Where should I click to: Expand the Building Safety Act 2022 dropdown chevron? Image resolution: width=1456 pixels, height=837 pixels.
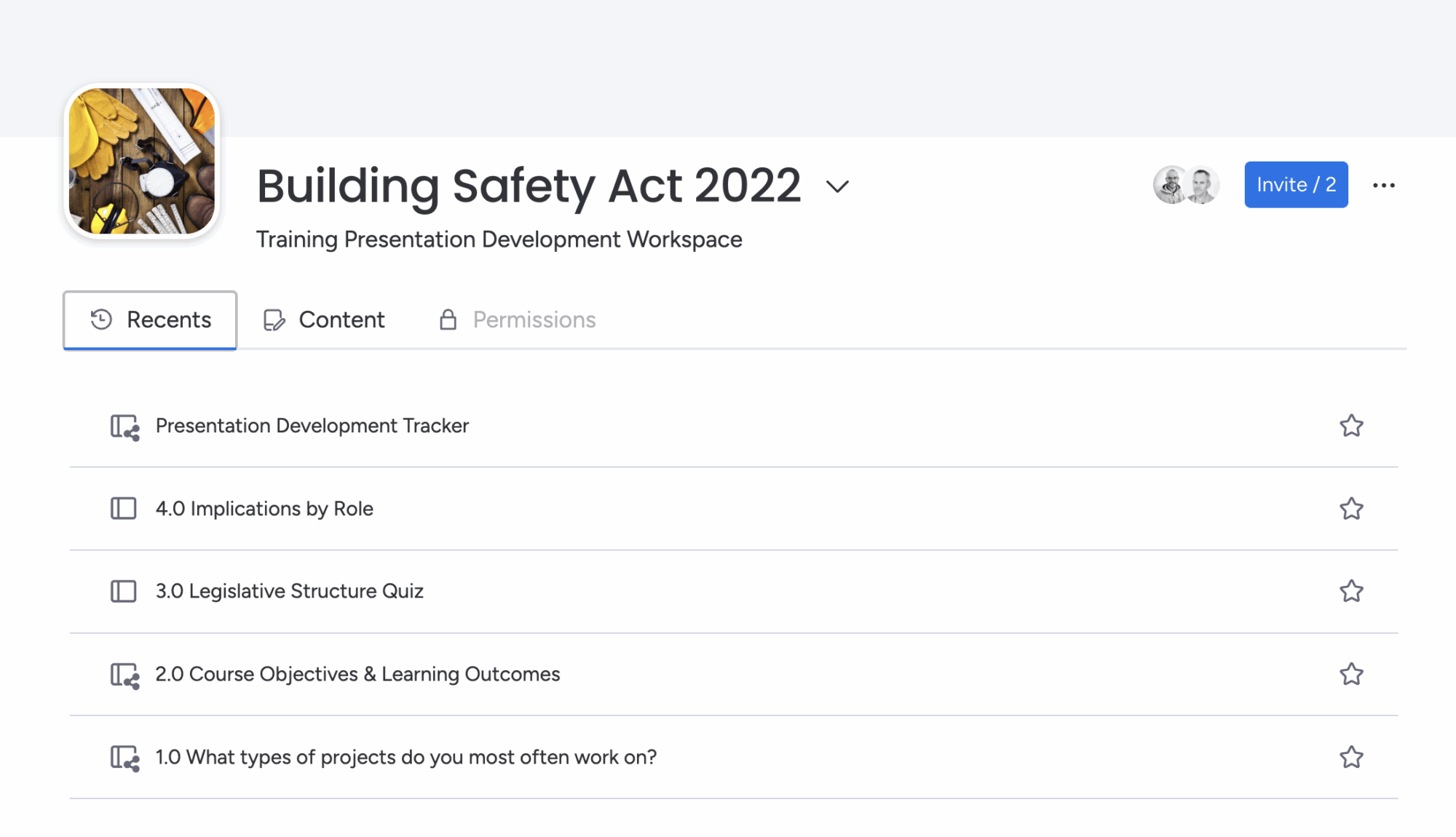(837, 186)
